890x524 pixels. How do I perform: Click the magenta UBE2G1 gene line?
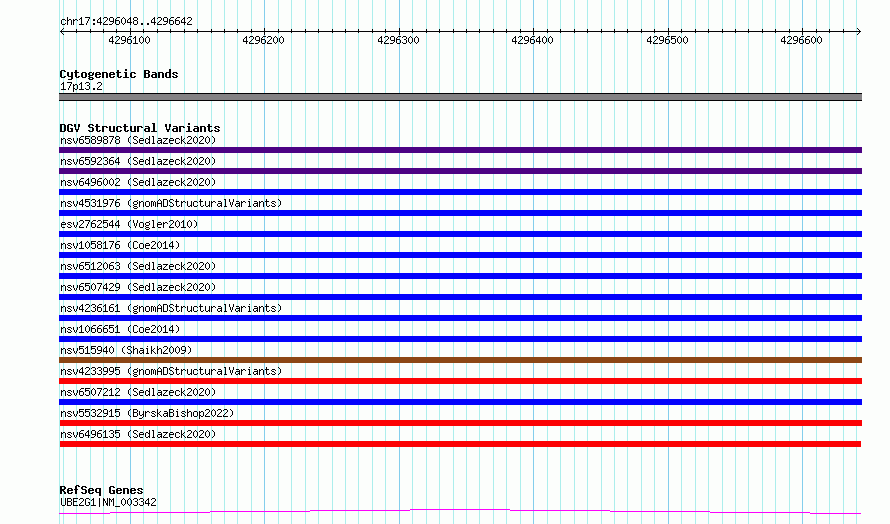(460, 512)
